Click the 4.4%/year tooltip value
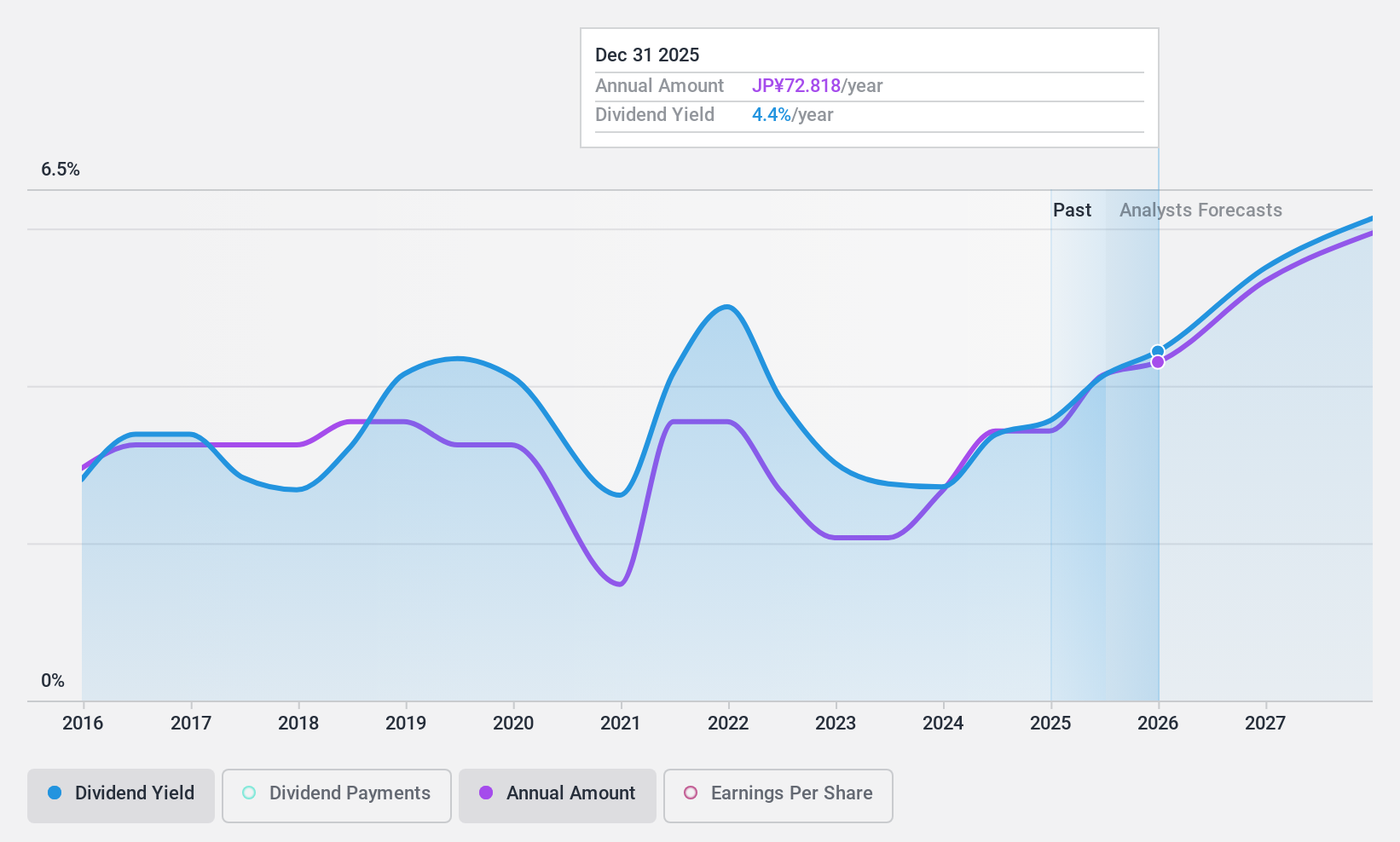This screenshot has width=1400, height=842. 792,115
